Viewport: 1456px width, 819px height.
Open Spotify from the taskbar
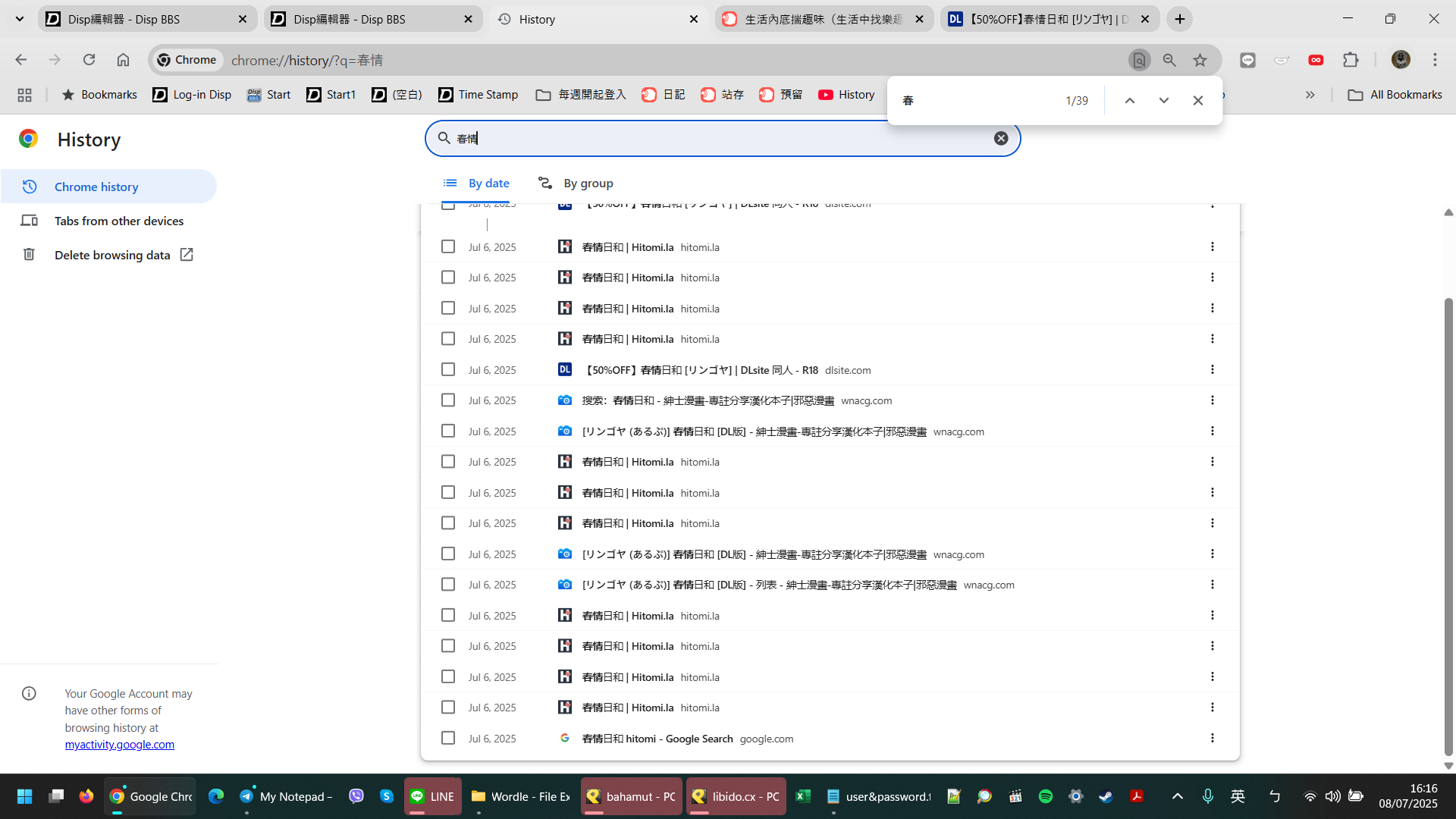pos(1045,796)
